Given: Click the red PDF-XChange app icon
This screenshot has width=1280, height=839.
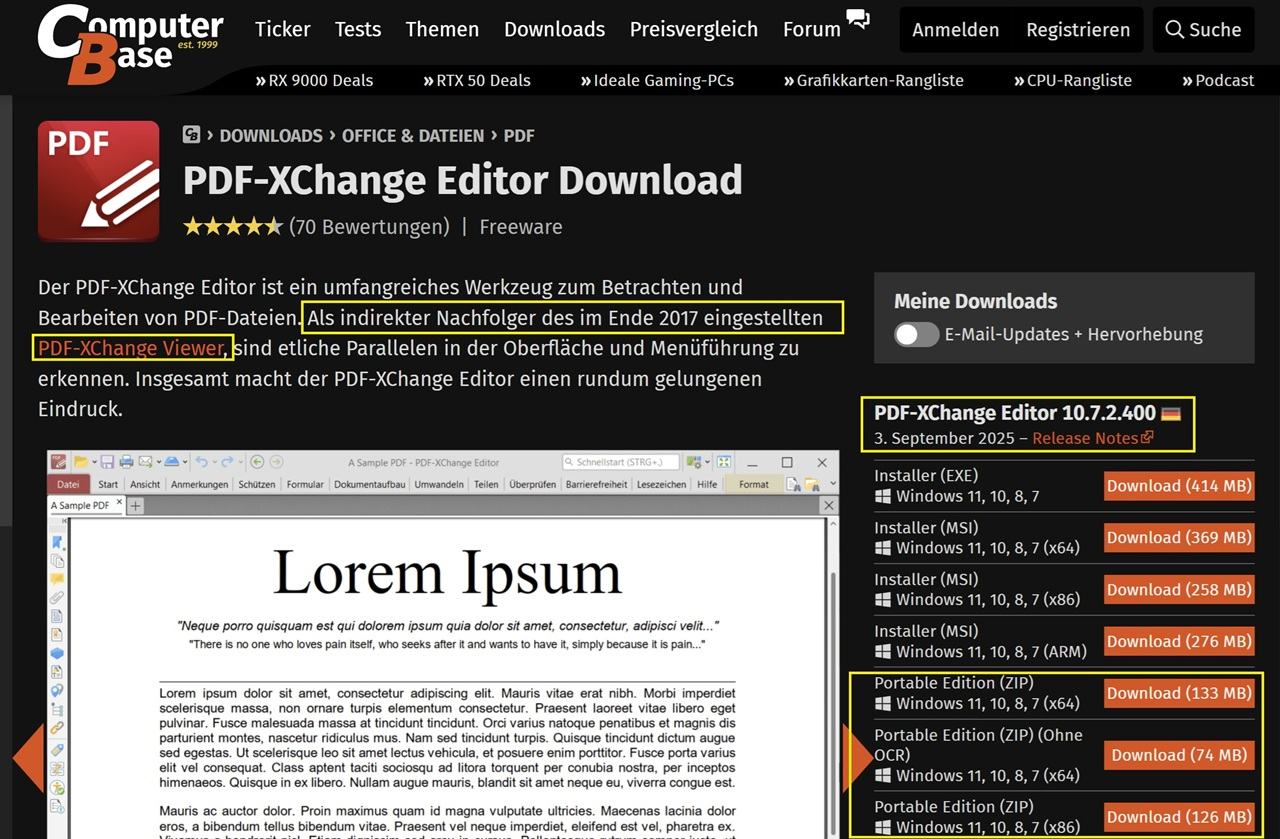Looking at the screenshot, I should [x=98, y=181].
